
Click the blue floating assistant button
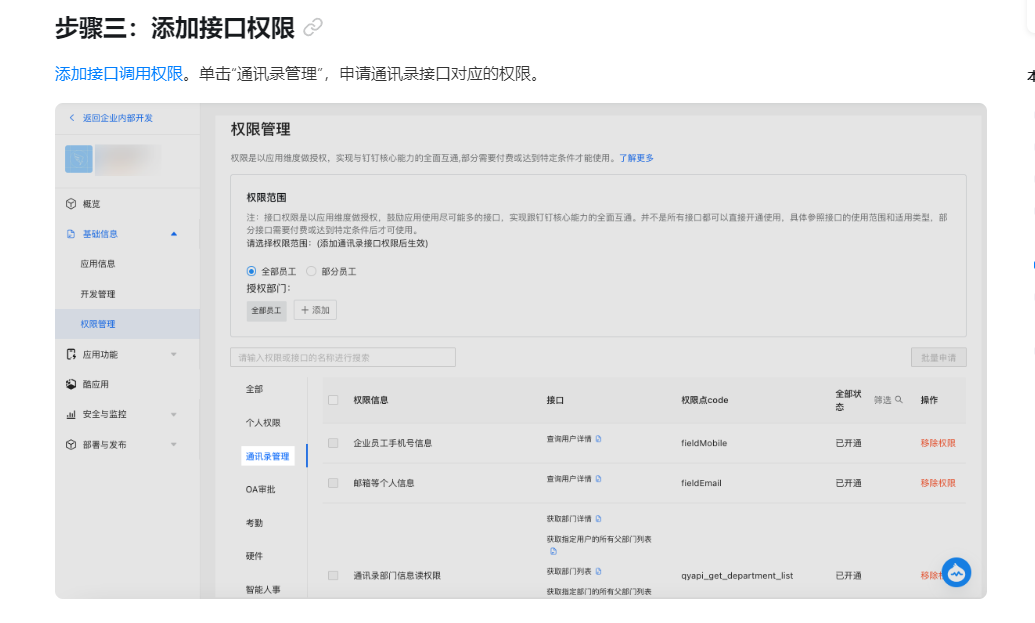[956, 573]
